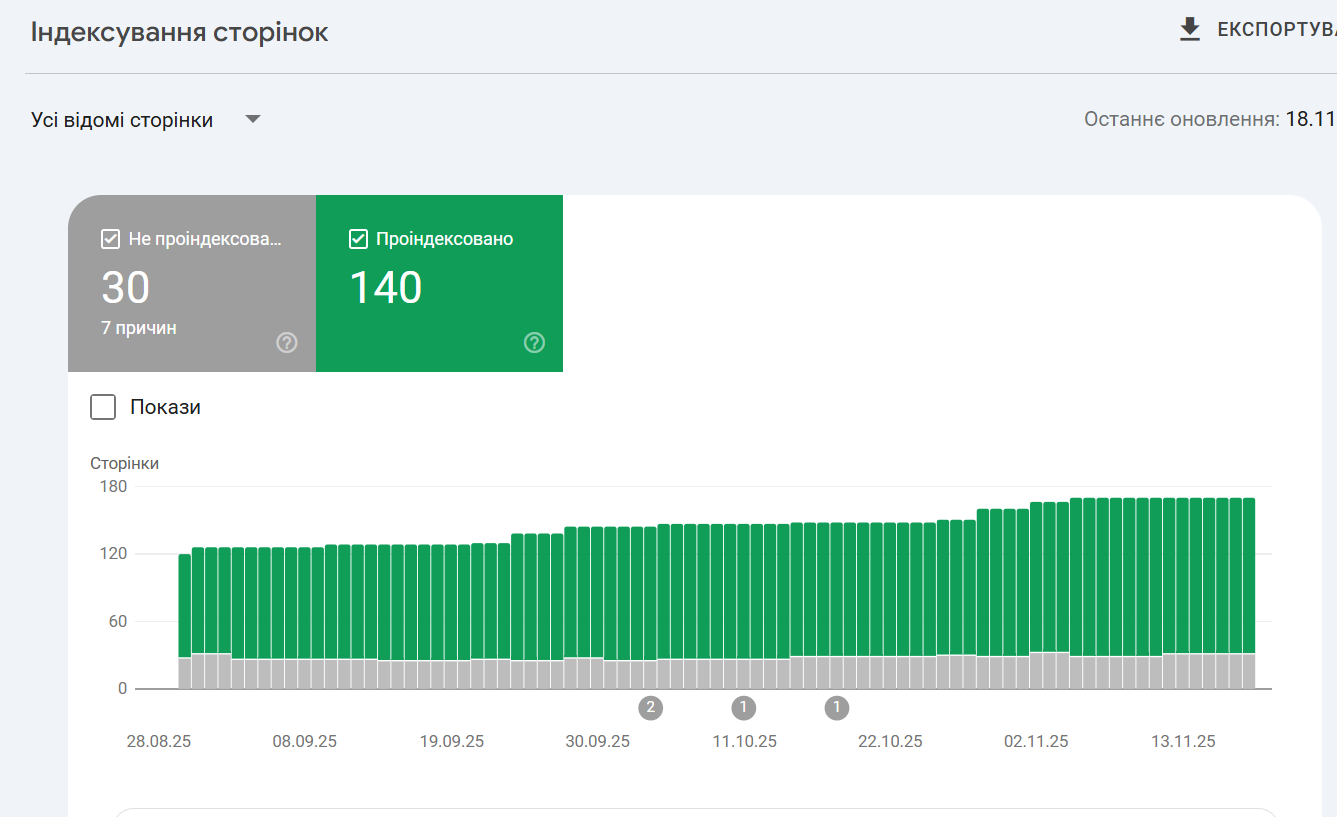The height and width of the screenshot is (817, 1337).
Task: Open help icon on Не проіндексовано card
Action: point(287,343)
